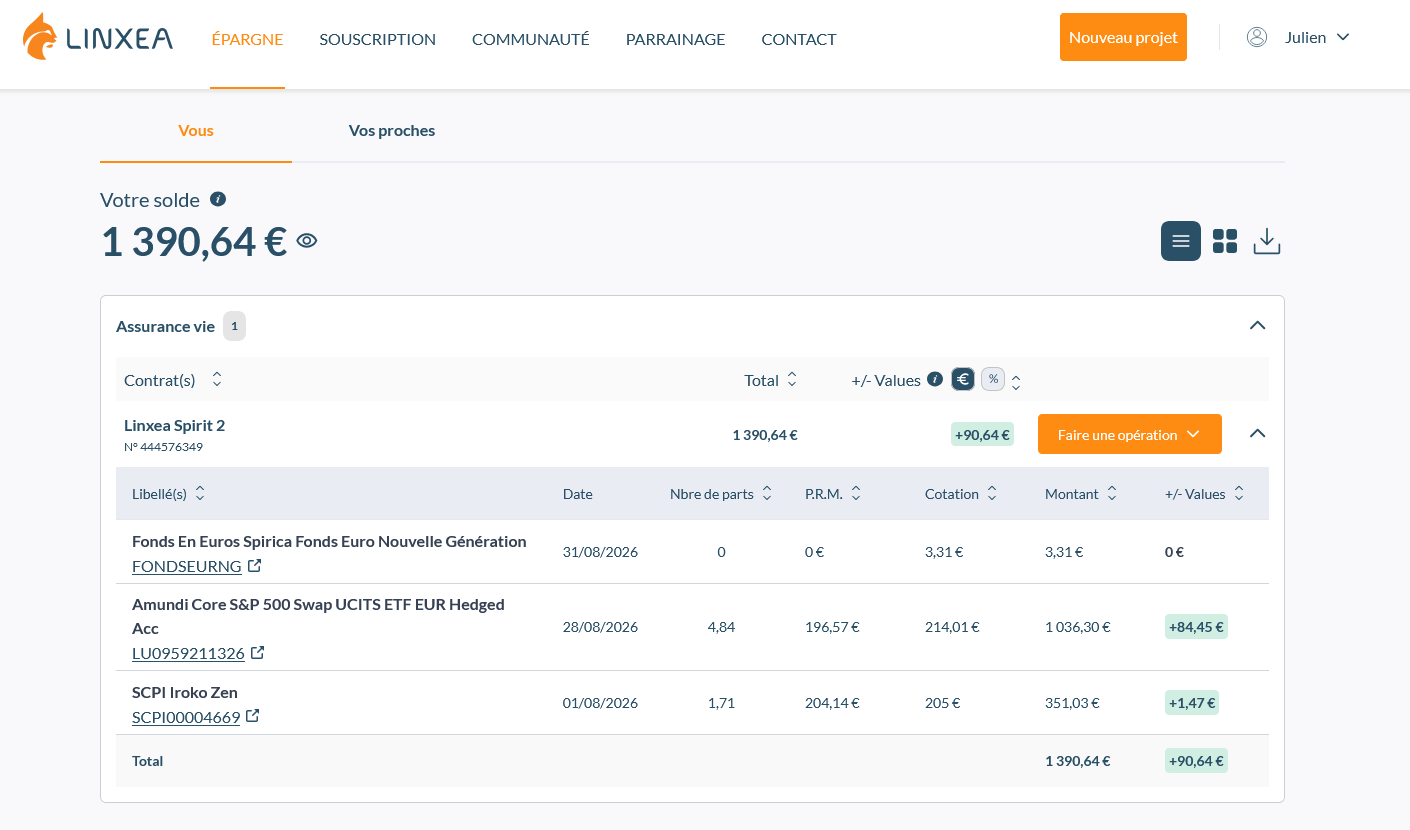Open the Faire une opération dropdown
Screen dimensions: 1410x830
coord(1130,434)
